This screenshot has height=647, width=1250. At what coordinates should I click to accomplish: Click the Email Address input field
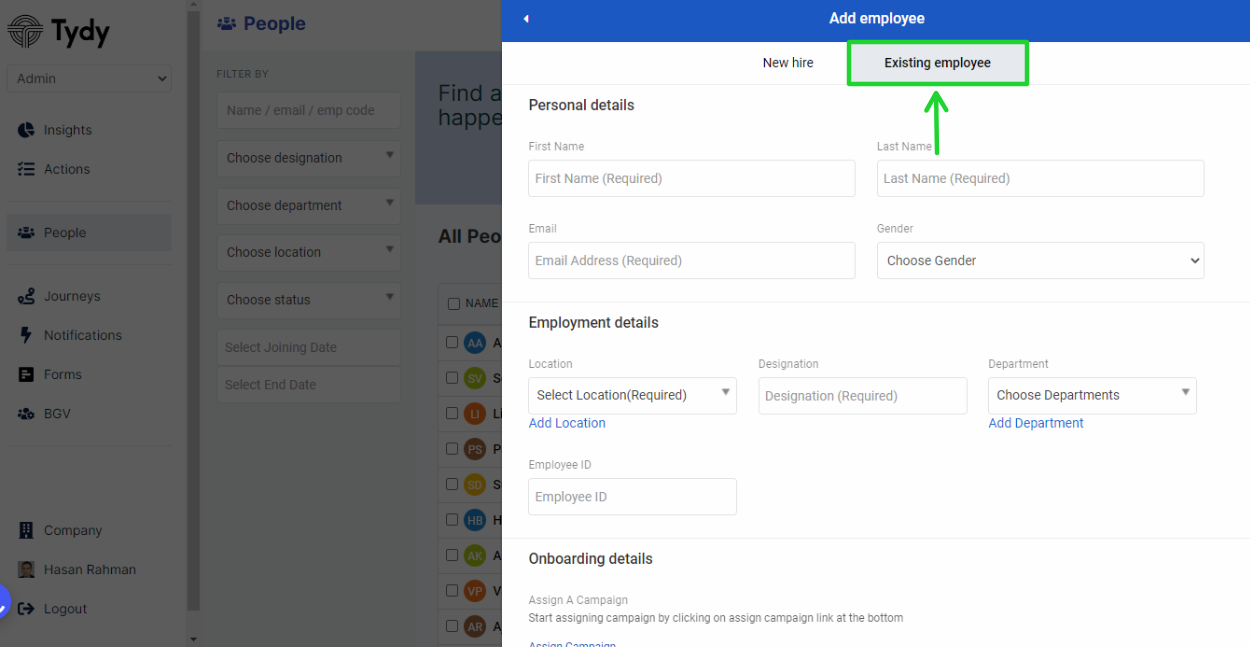(692, 260)
